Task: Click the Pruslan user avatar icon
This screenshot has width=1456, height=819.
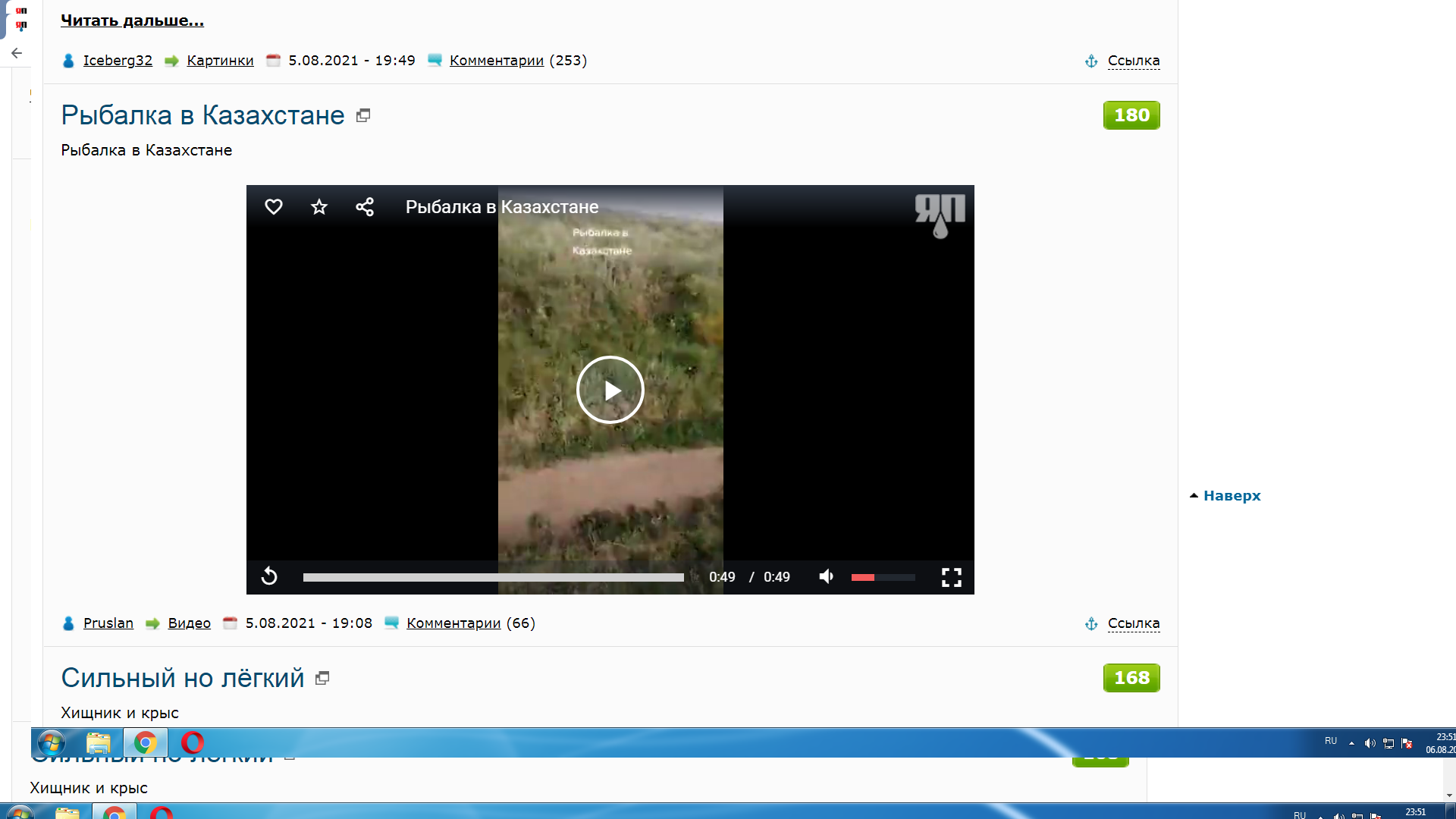Action: click(x=68, y=623)
